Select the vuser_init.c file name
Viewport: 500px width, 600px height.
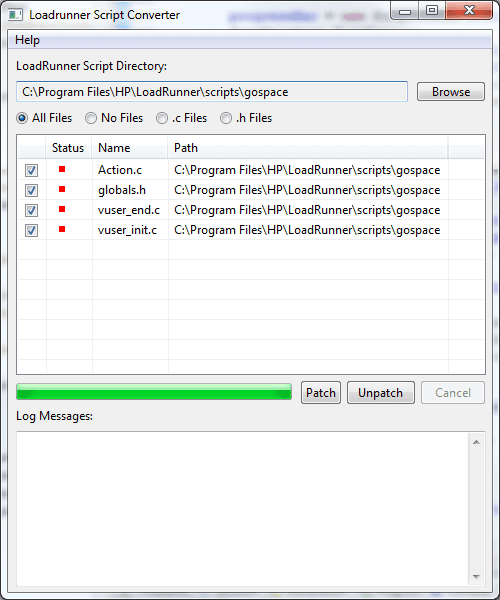point(127,230)
